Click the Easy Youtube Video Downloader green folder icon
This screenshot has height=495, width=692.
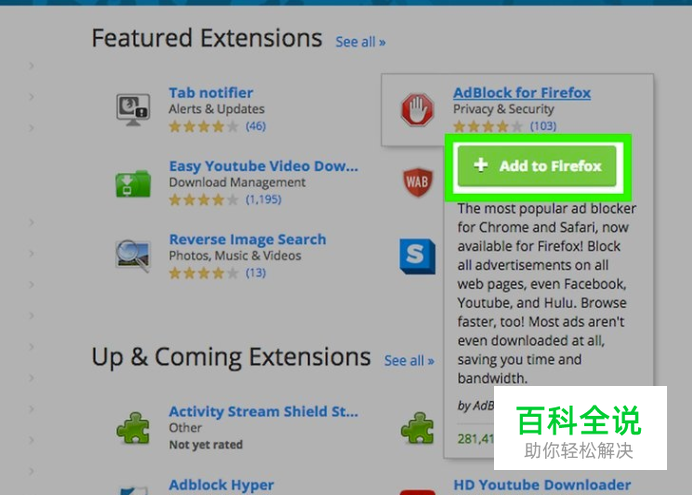133,183
